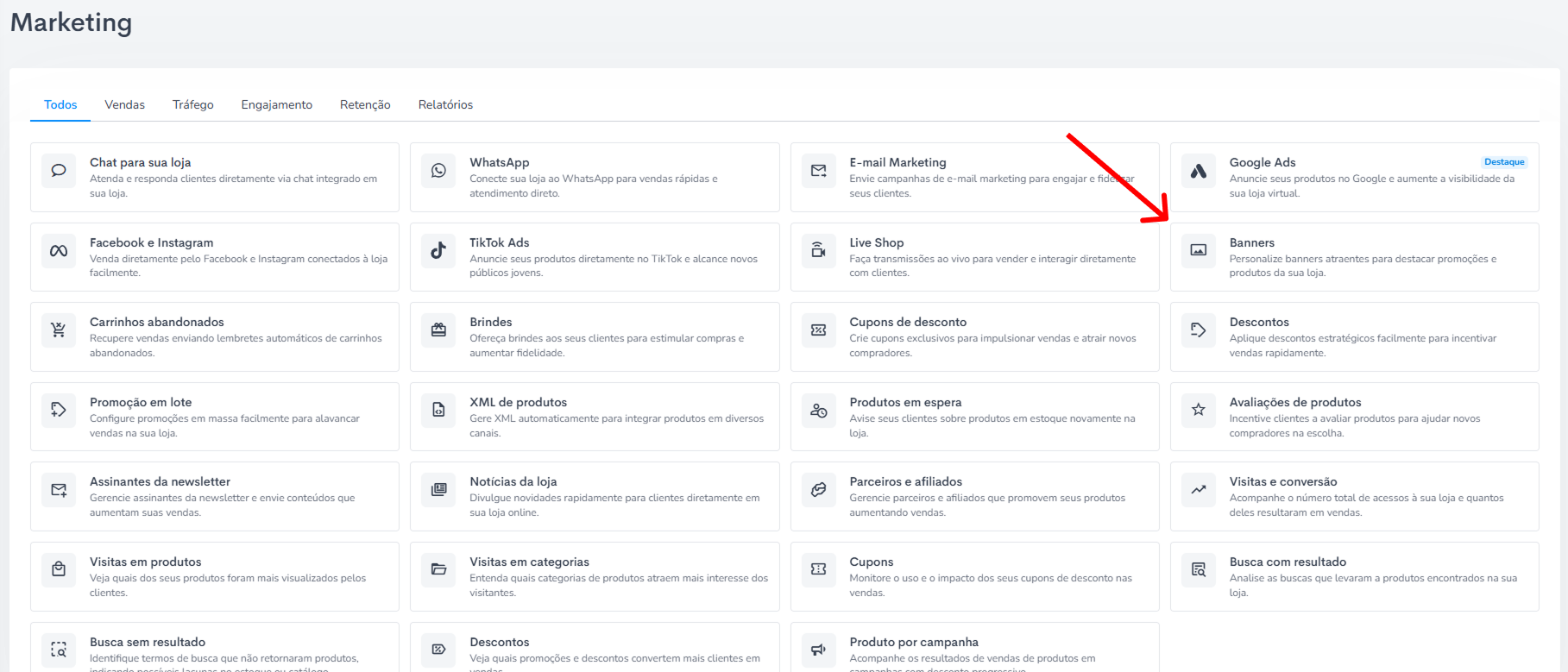Open the Retenção tab
The width and height of the screenshot is (1568, 672).
[365, 104]
